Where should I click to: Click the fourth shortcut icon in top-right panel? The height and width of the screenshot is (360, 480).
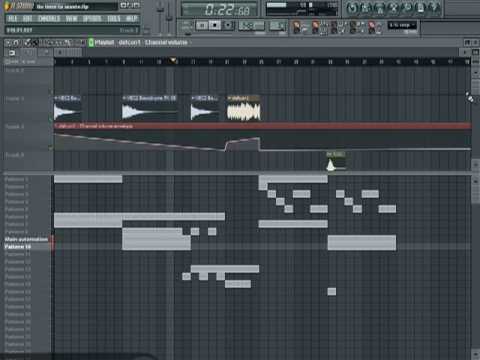(393, 8)
